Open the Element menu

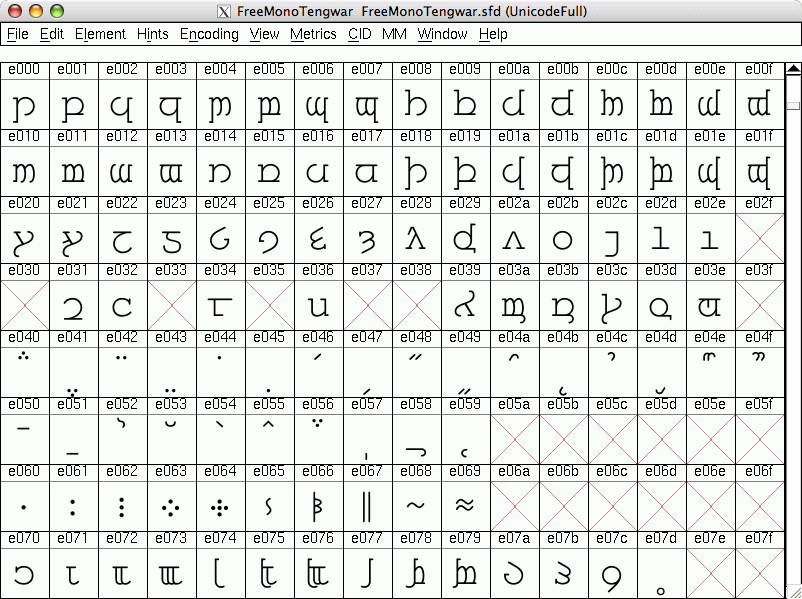(x=100, y=34)
